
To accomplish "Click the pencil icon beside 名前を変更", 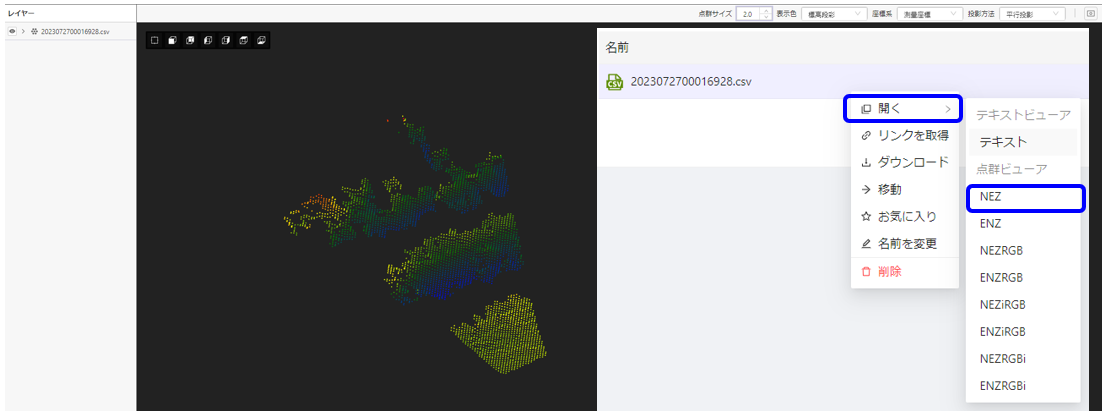I will (x=866, y=243).
